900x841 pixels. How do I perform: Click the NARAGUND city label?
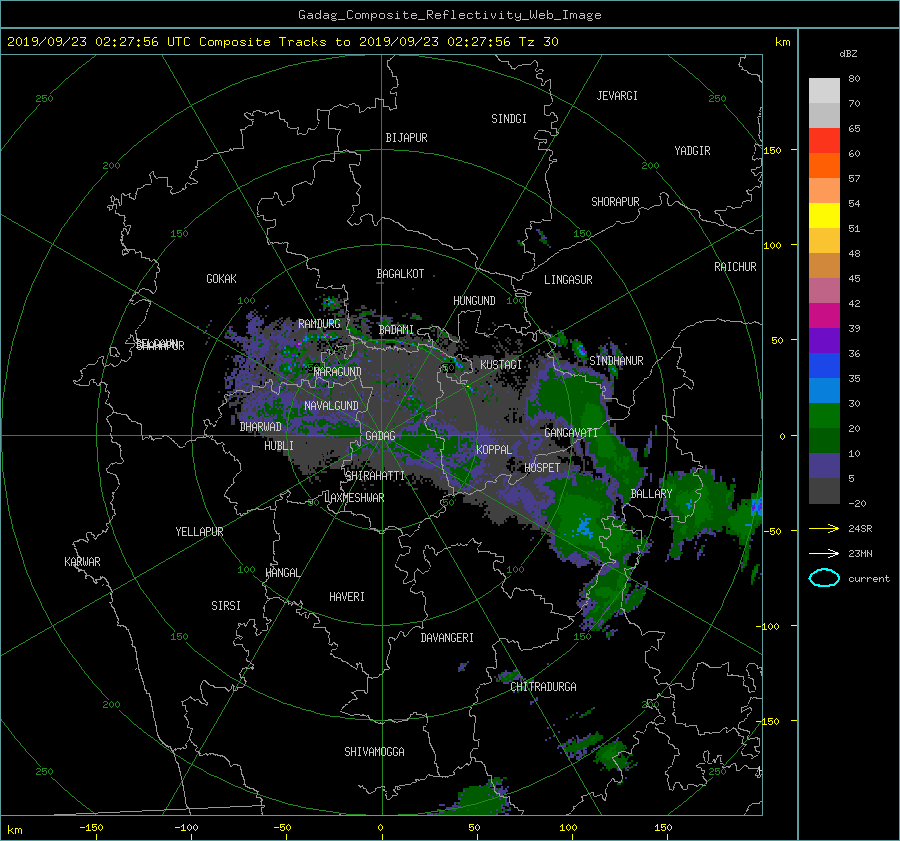(x=338, y=372)
